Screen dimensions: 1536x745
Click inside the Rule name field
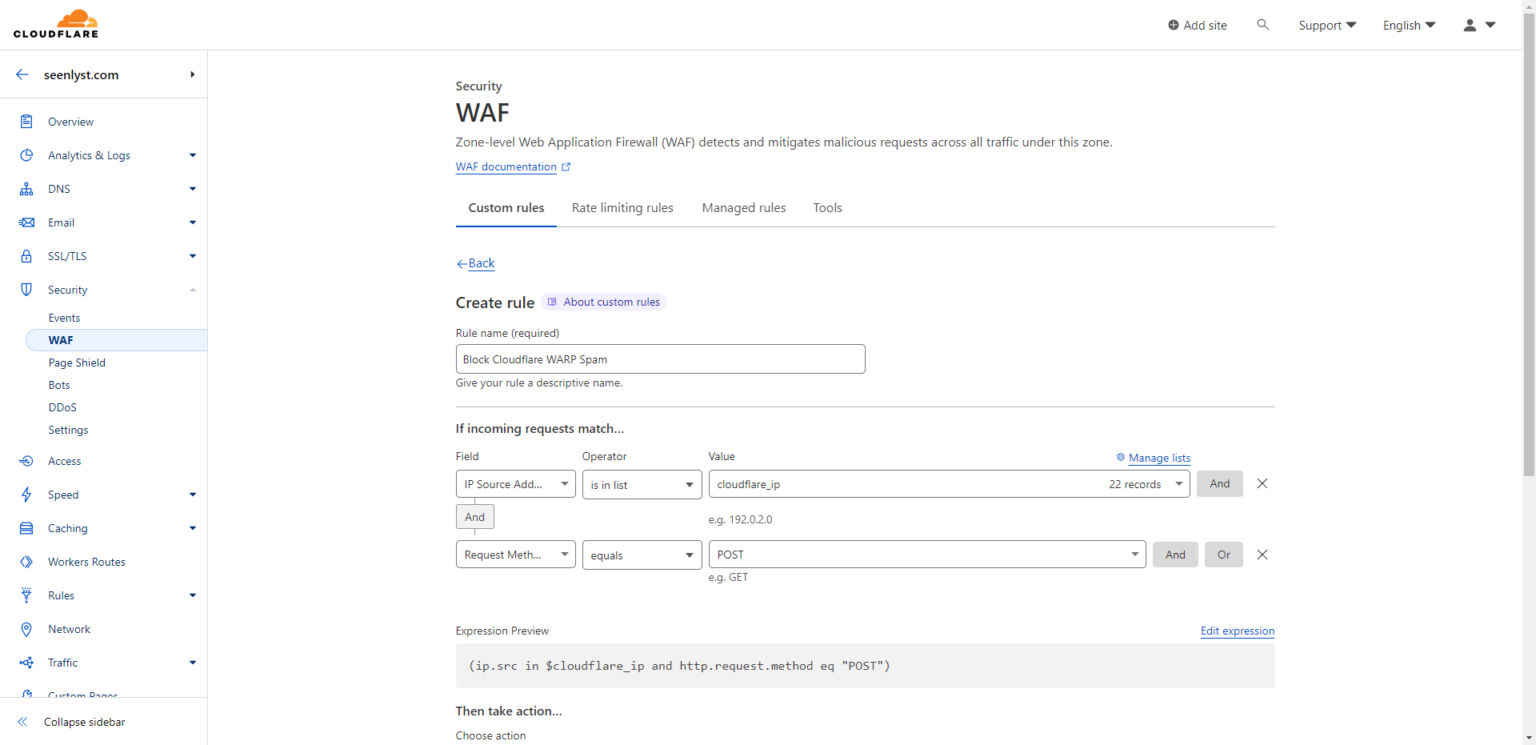point(660,358)
